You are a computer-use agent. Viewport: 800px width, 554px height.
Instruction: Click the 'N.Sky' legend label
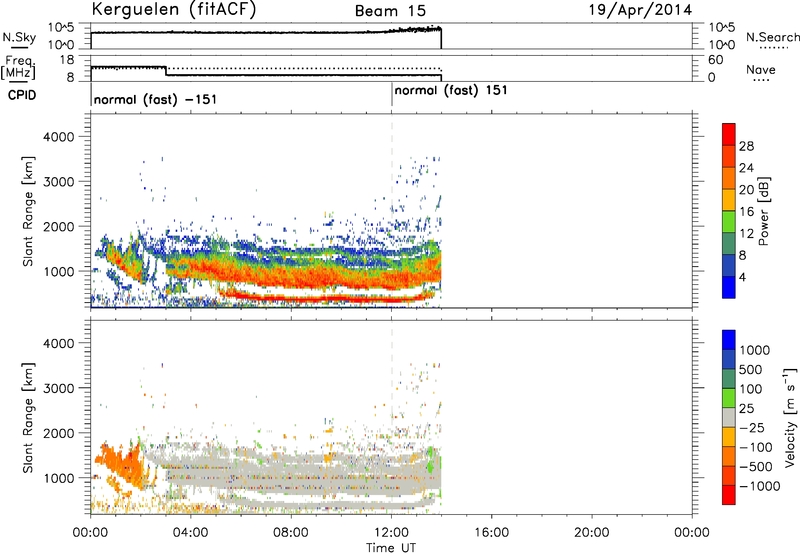pos(19,37)
